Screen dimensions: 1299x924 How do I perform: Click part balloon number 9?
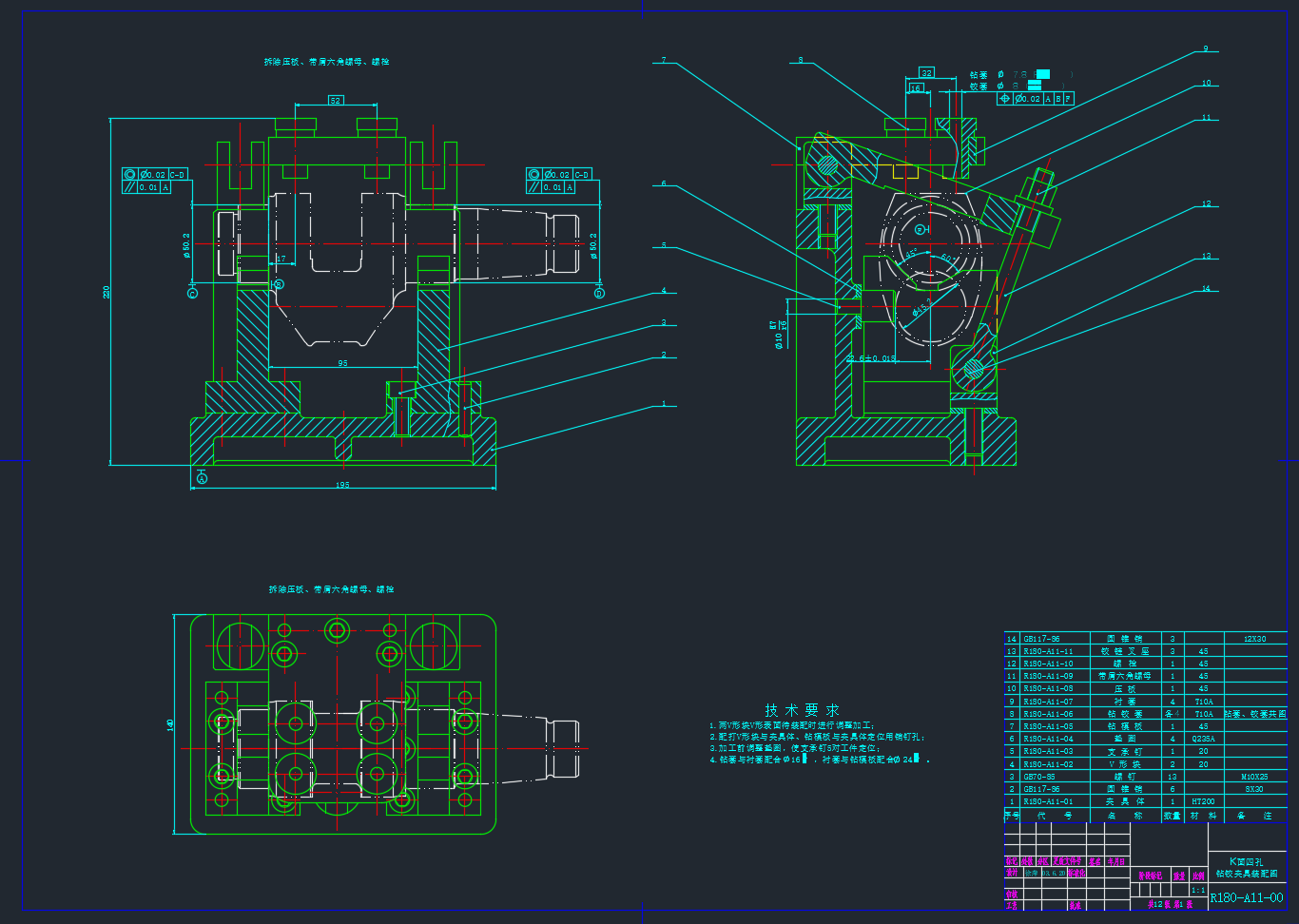click(1206, 48)
